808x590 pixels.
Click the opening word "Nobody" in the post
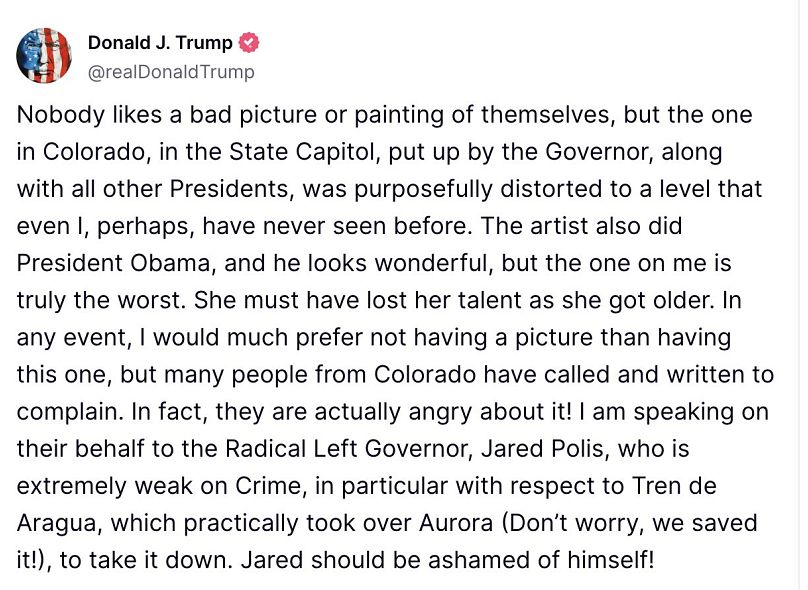[x=57, y=114]
